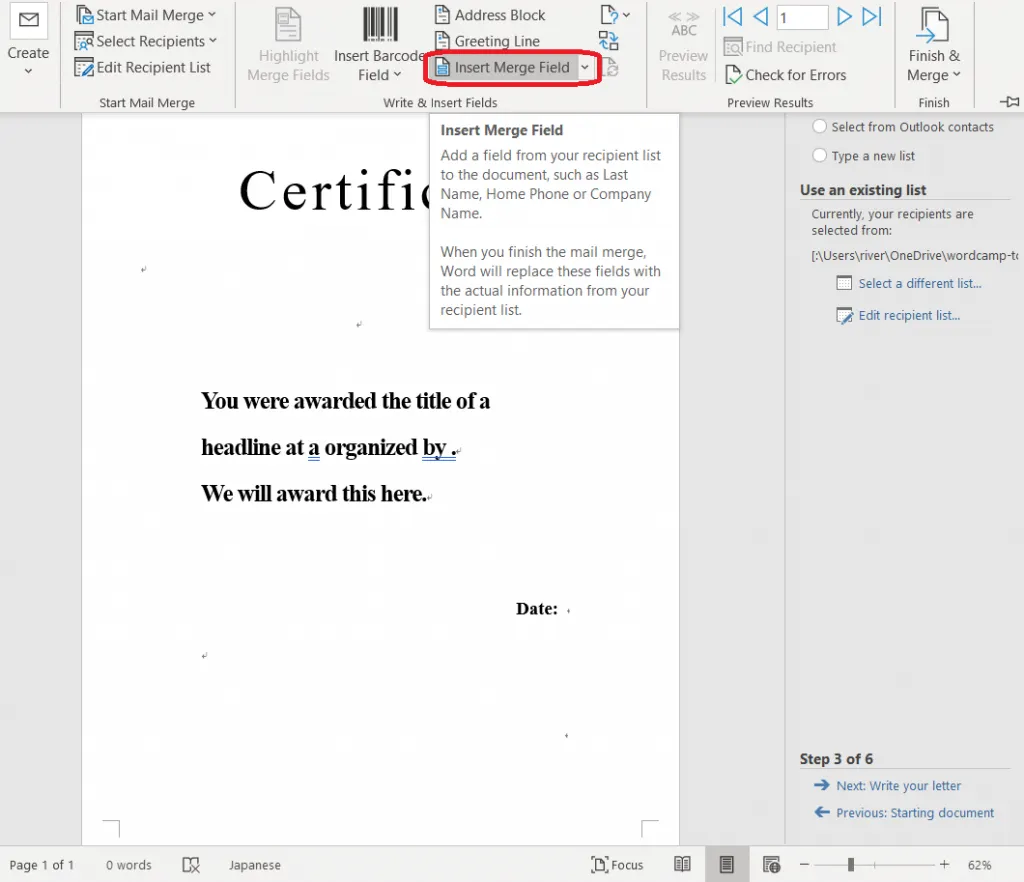
Task: Click the Address Block icon
Action: click(x=443, y=15)
